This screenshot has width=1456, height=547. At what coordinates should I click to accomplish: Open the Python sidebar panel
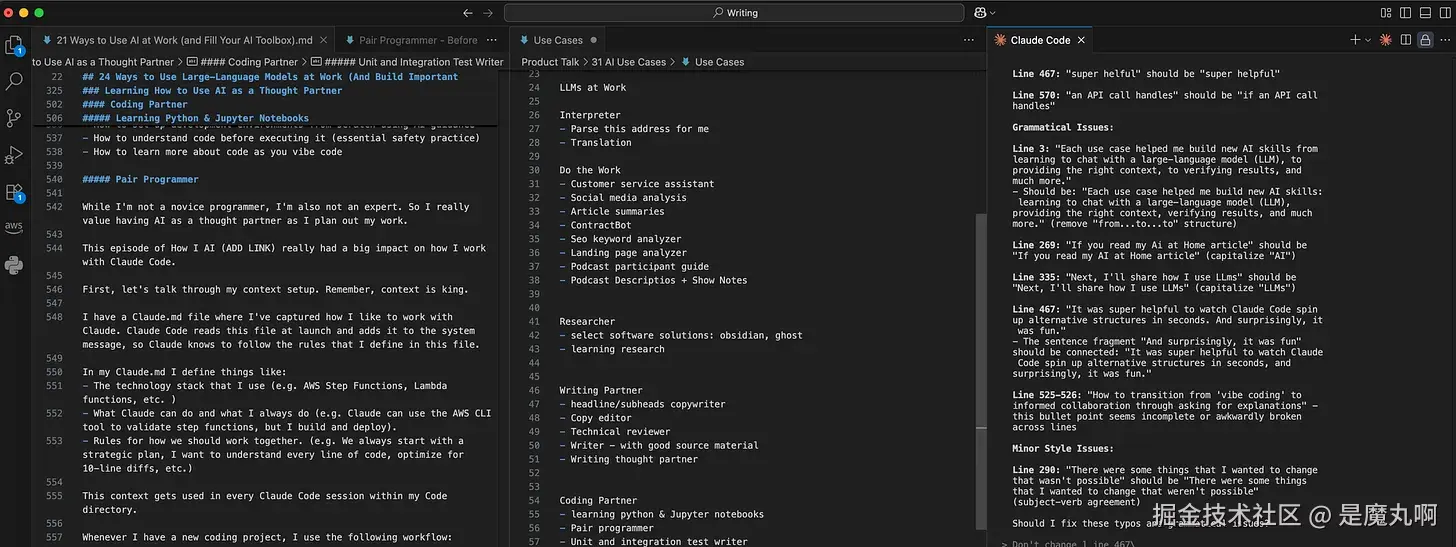pos(14,265)
